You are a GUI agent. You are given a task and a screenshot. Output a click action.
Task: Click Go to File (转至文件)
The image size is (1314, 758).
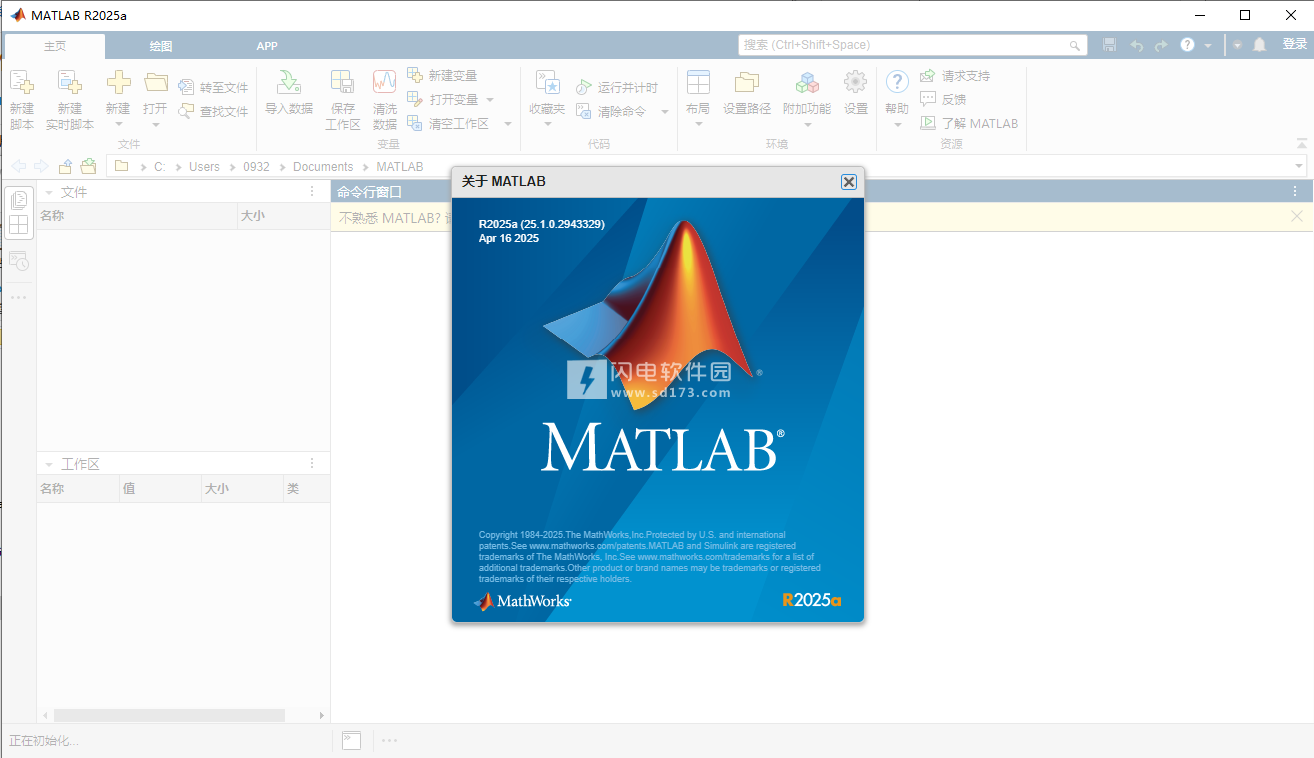click(213, 88)
